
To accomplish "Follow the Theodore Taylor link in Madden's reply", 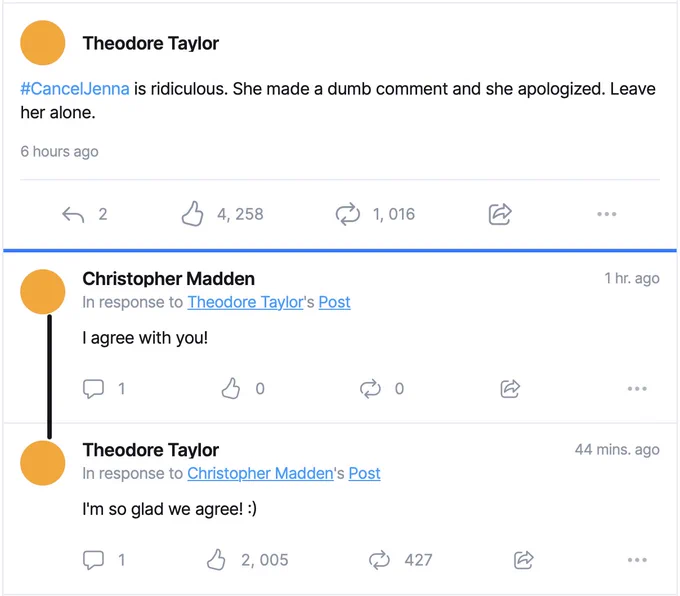I will (245, 302).
